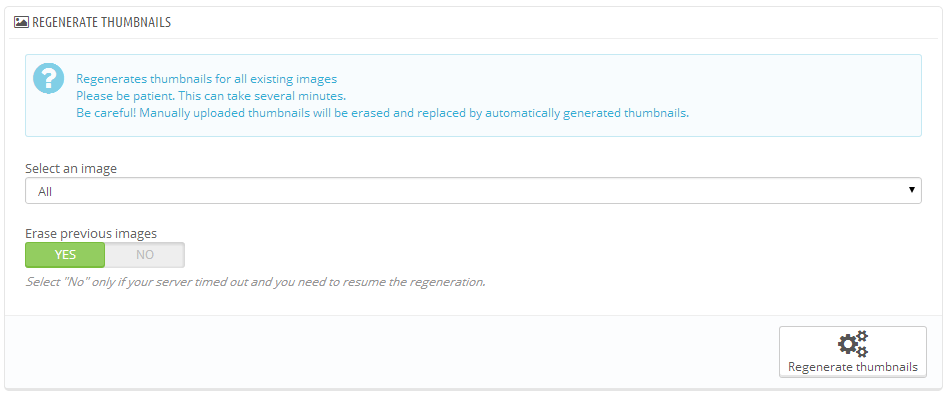Click the grey NO switch segment

tap(145, 255)
